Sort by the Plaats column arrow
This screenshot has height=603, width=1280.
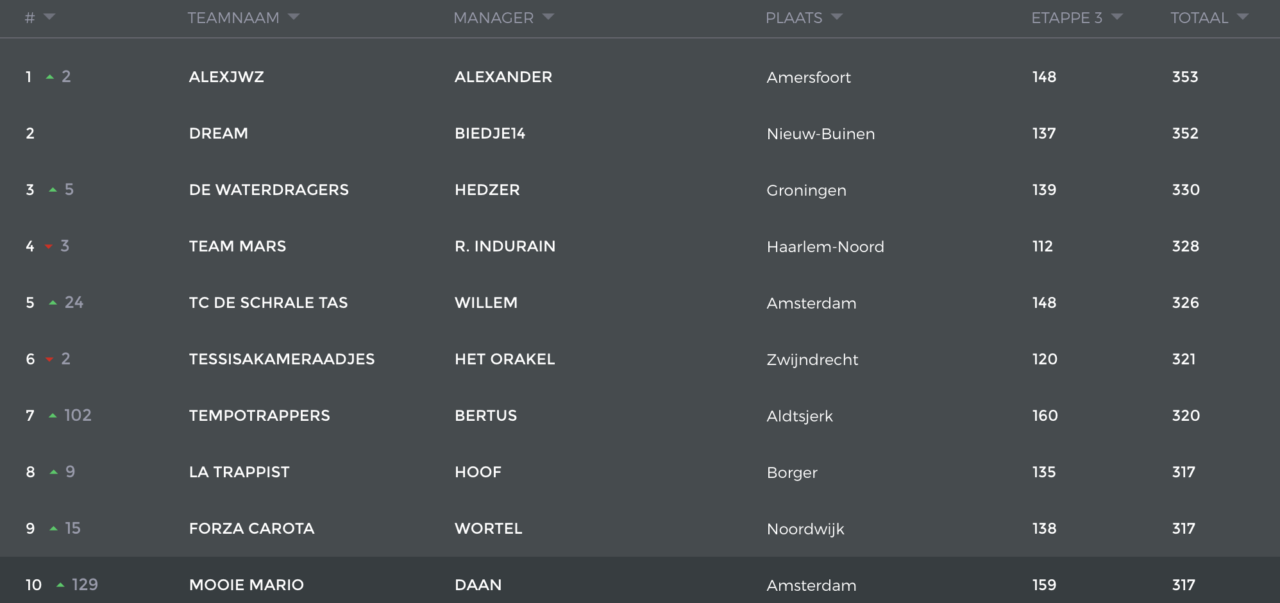click(x=836, y=17)
